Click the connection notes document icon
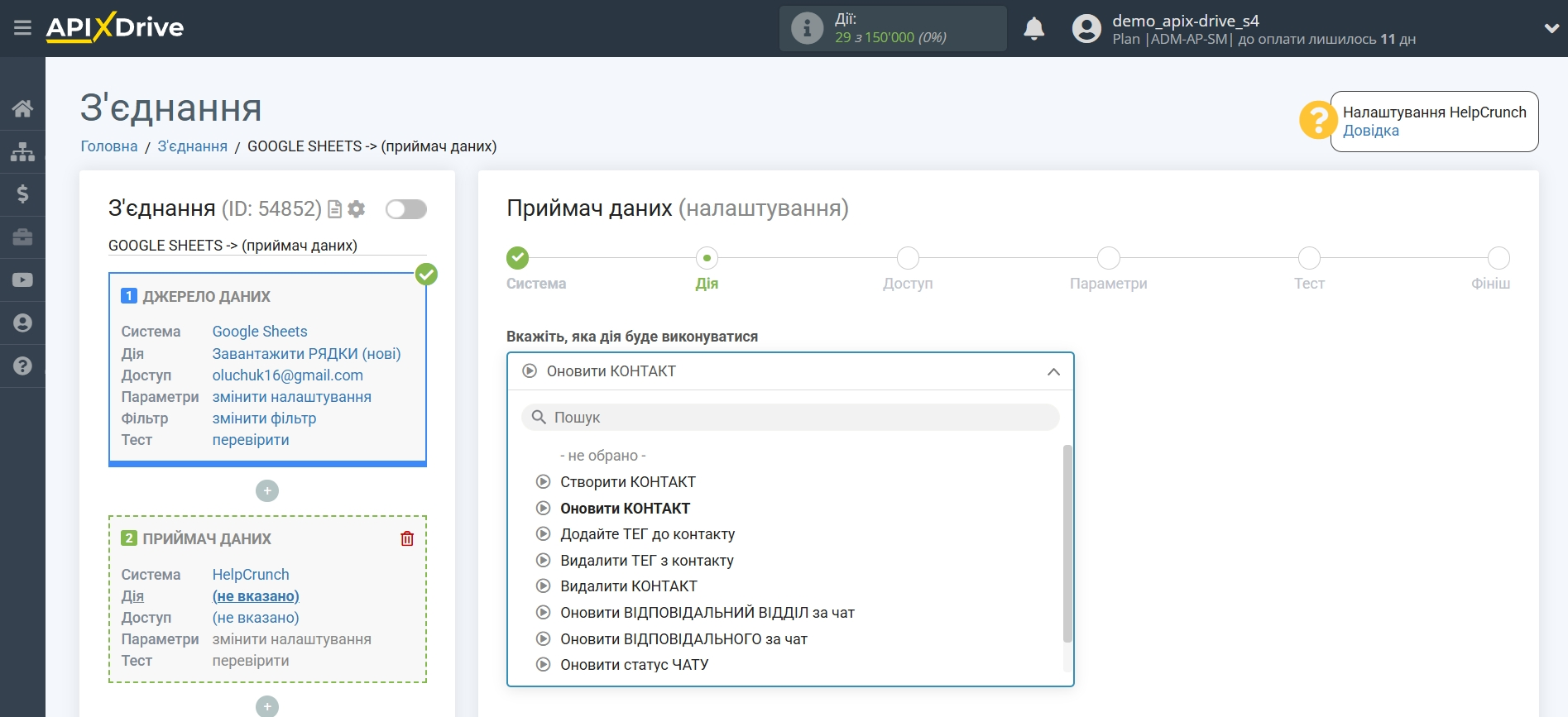This screenshot has height=717, width=1568. (x=335, y=209)
